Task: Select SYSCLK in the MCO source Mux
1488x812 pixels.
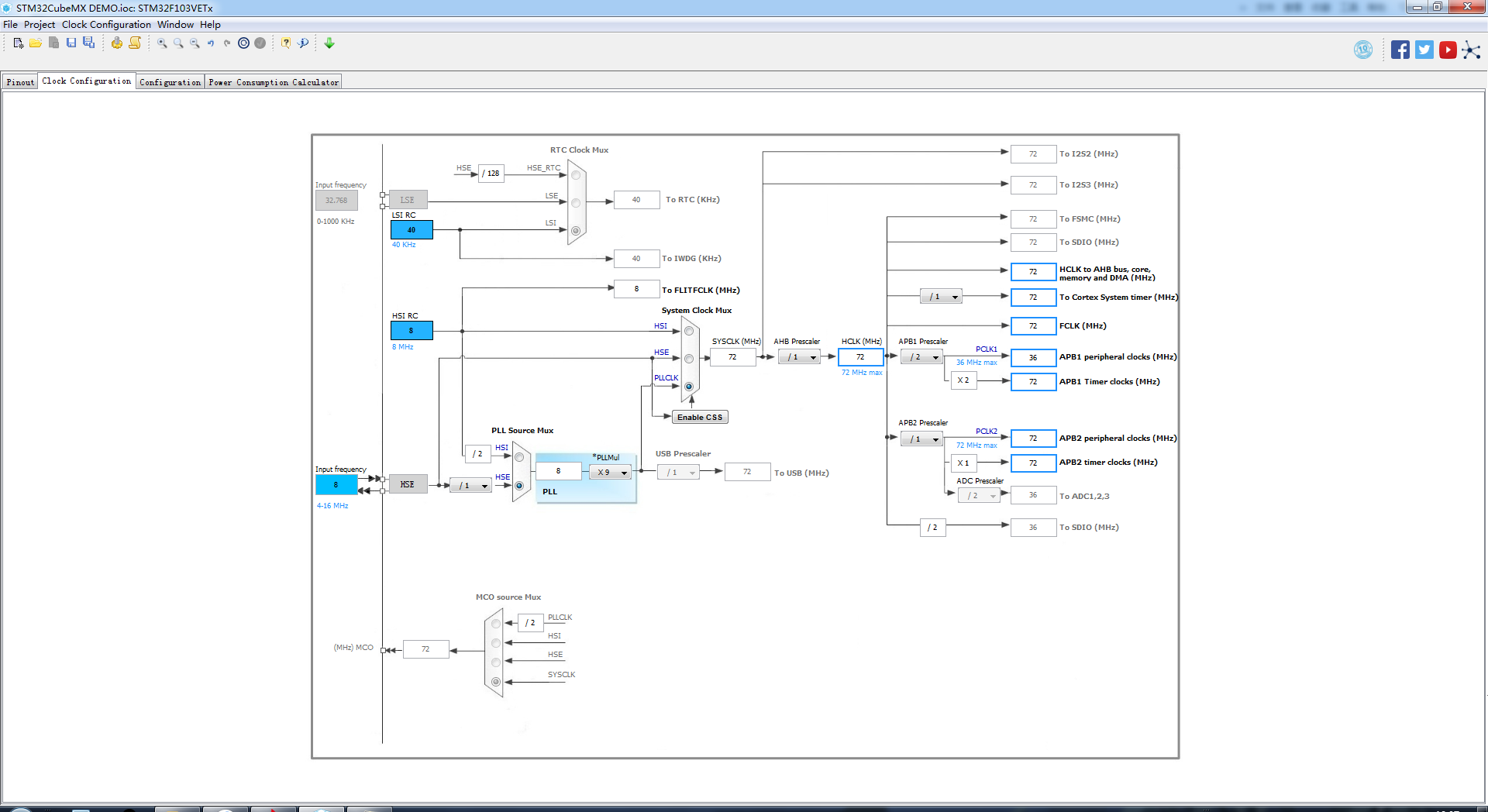Action: point(496,682)
